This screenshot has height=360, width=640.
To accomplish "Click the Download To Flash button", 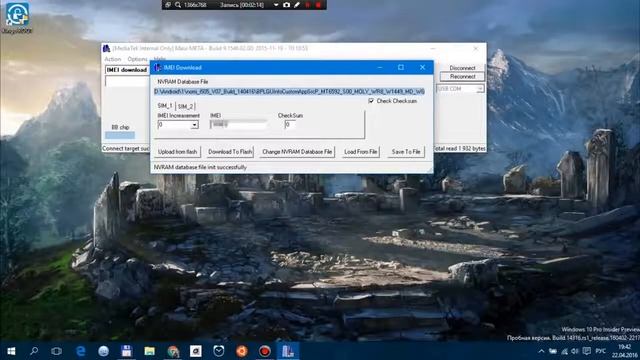I will click(x=230, y=152).
